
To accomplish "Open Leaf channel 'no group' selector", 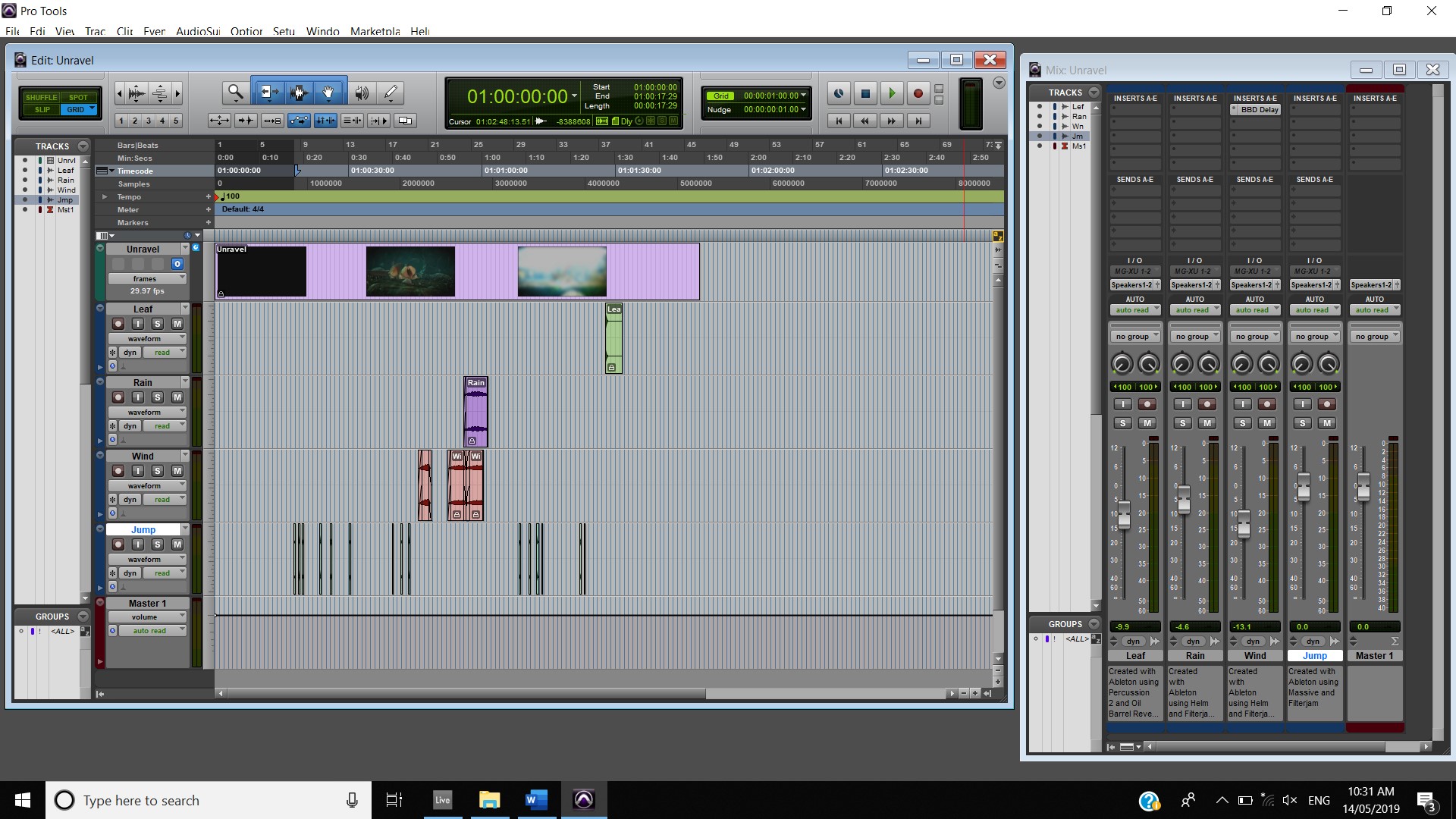I will tap(1135, 336).
